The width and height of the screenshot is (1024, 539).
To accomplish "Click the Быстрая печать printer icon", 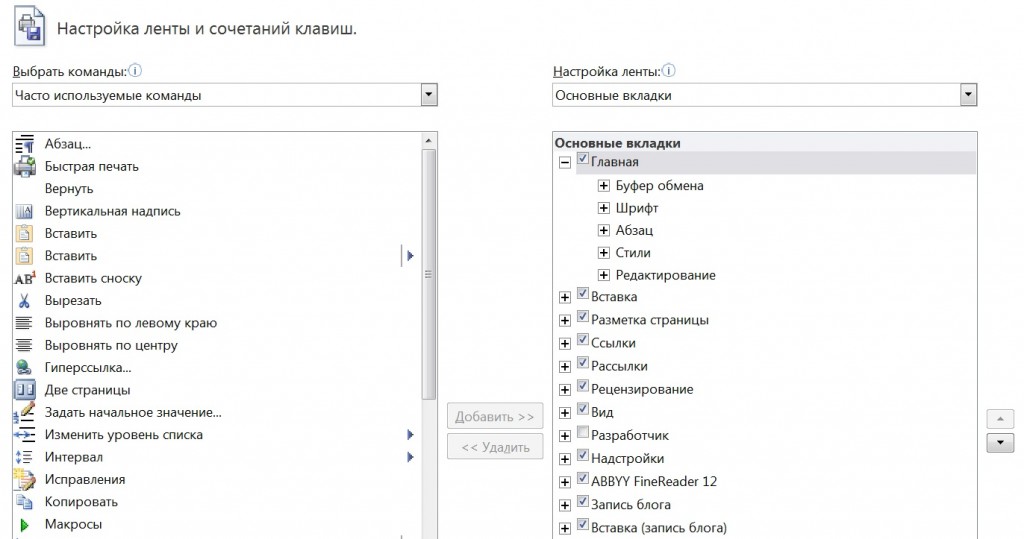I will pyautogui.click(x=25, y=167).
